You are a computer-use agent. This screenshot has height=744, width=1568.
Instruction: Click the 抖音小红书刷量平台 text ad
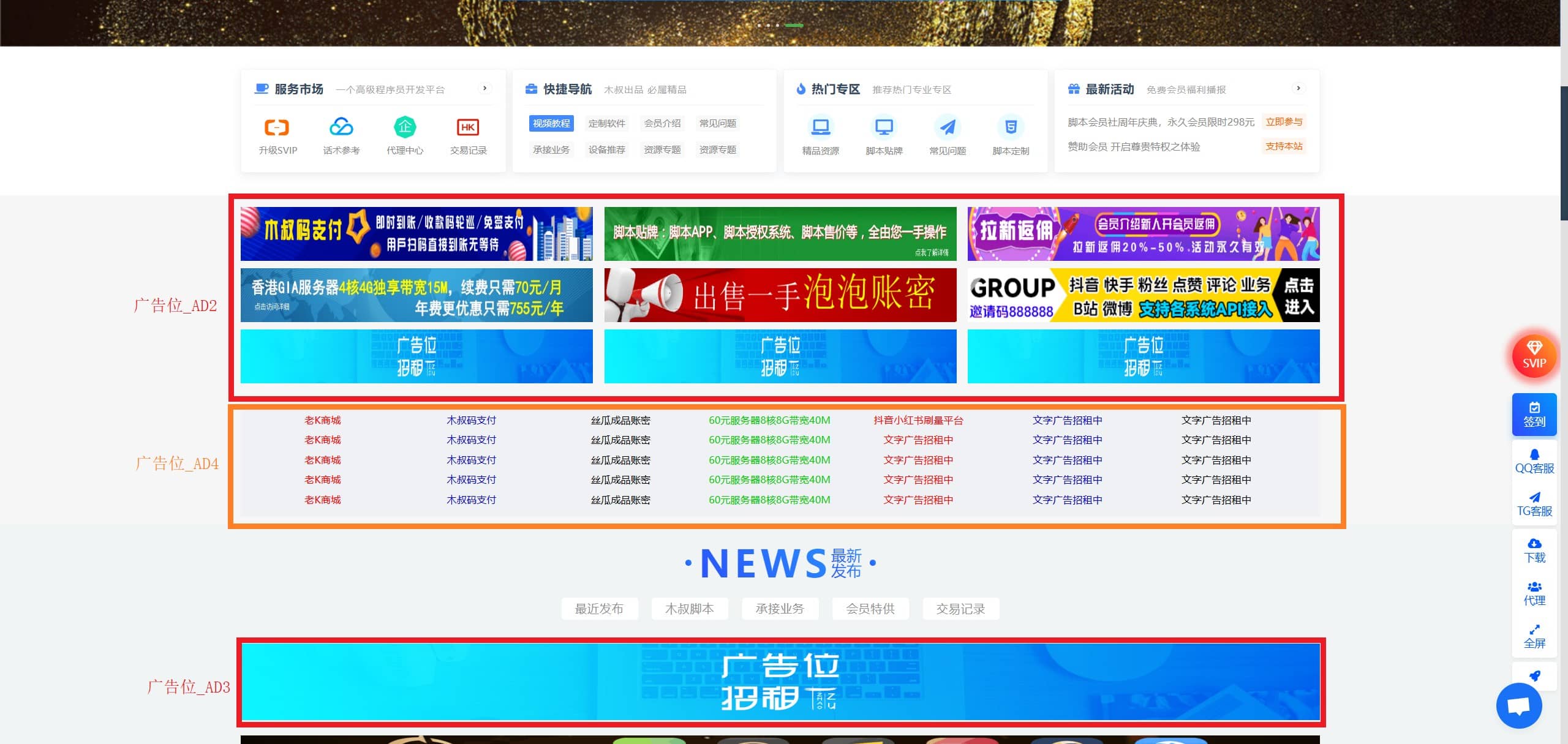pos(918,420)
